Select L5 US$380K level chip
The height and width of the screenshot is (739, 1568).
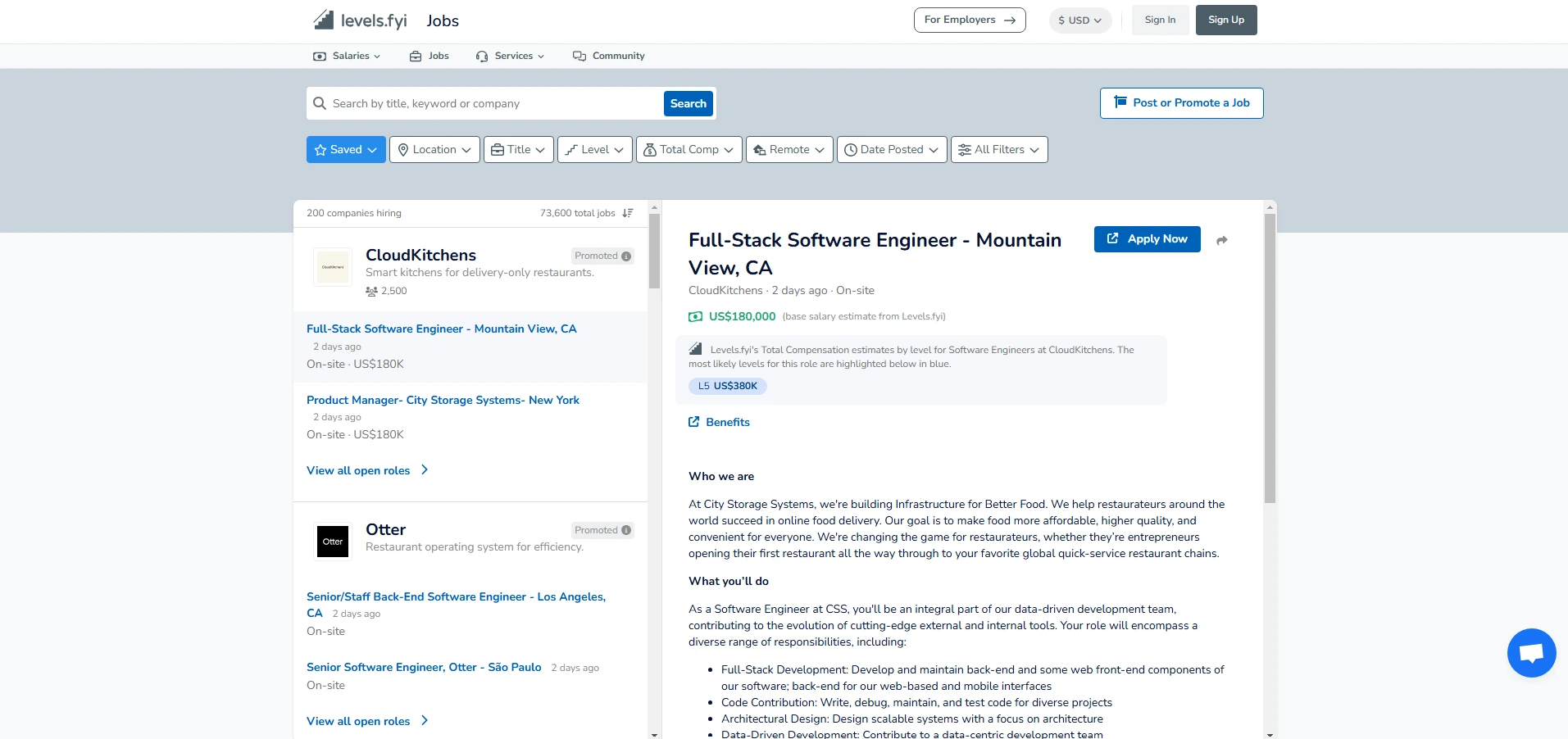pos(728,386)
